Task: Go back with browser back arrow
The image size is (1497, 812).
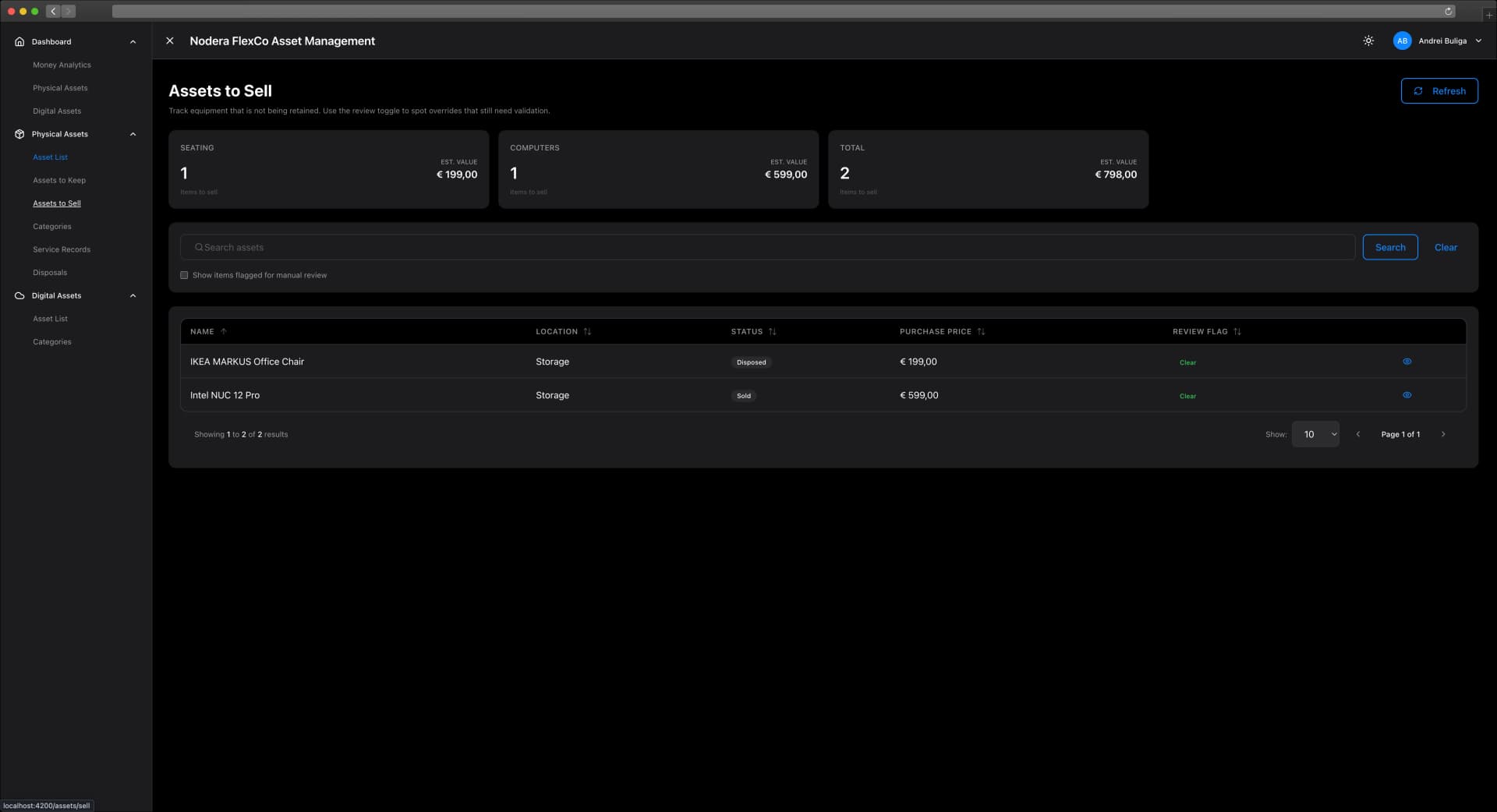Action: pyautogui.click(x=53, y=11)
